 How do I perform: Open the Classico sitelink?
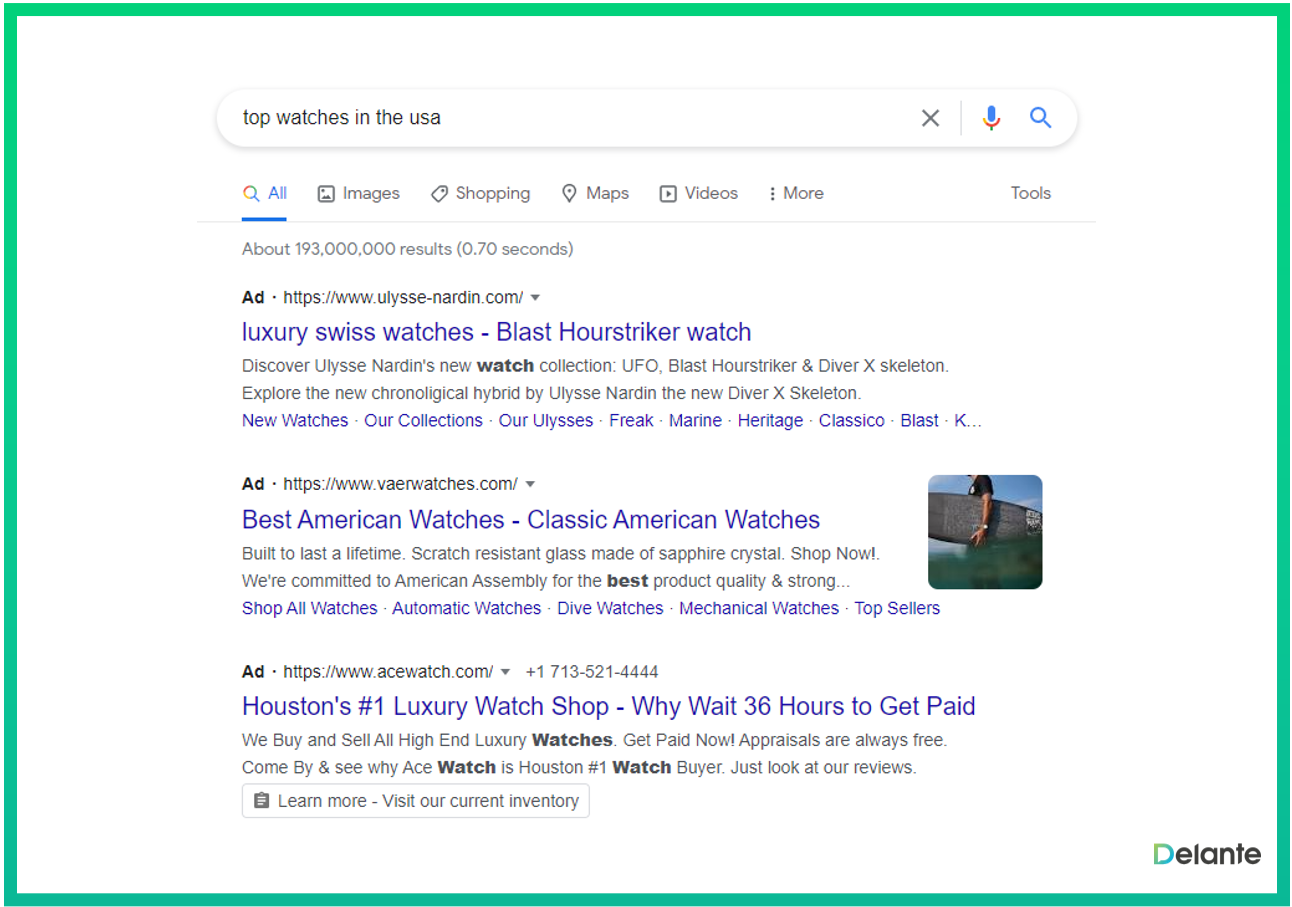[x=851, y=421]
